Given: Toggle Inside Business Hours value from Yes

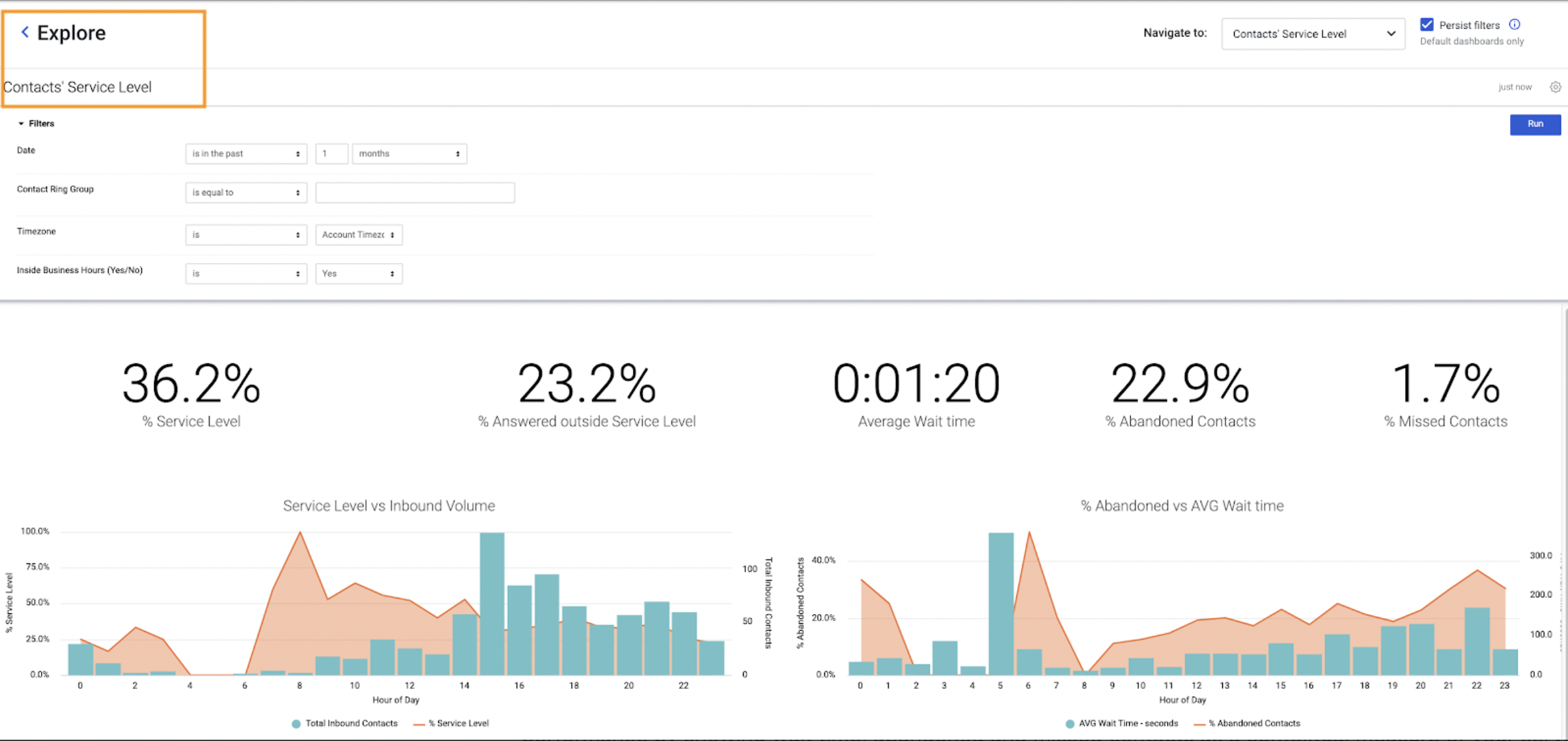Looking at the screenshot, I should [358, 273].
